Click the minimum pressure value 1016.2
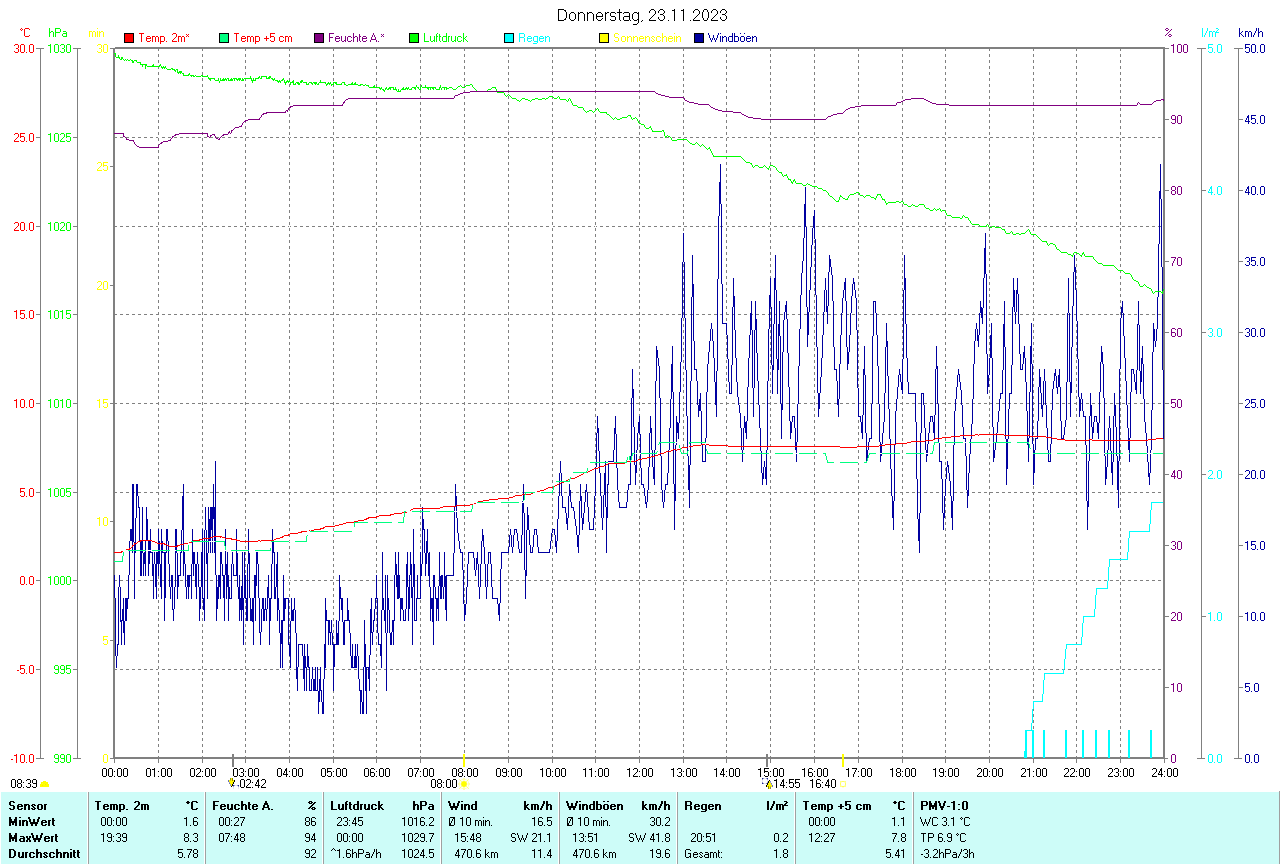 click(418, 822)
